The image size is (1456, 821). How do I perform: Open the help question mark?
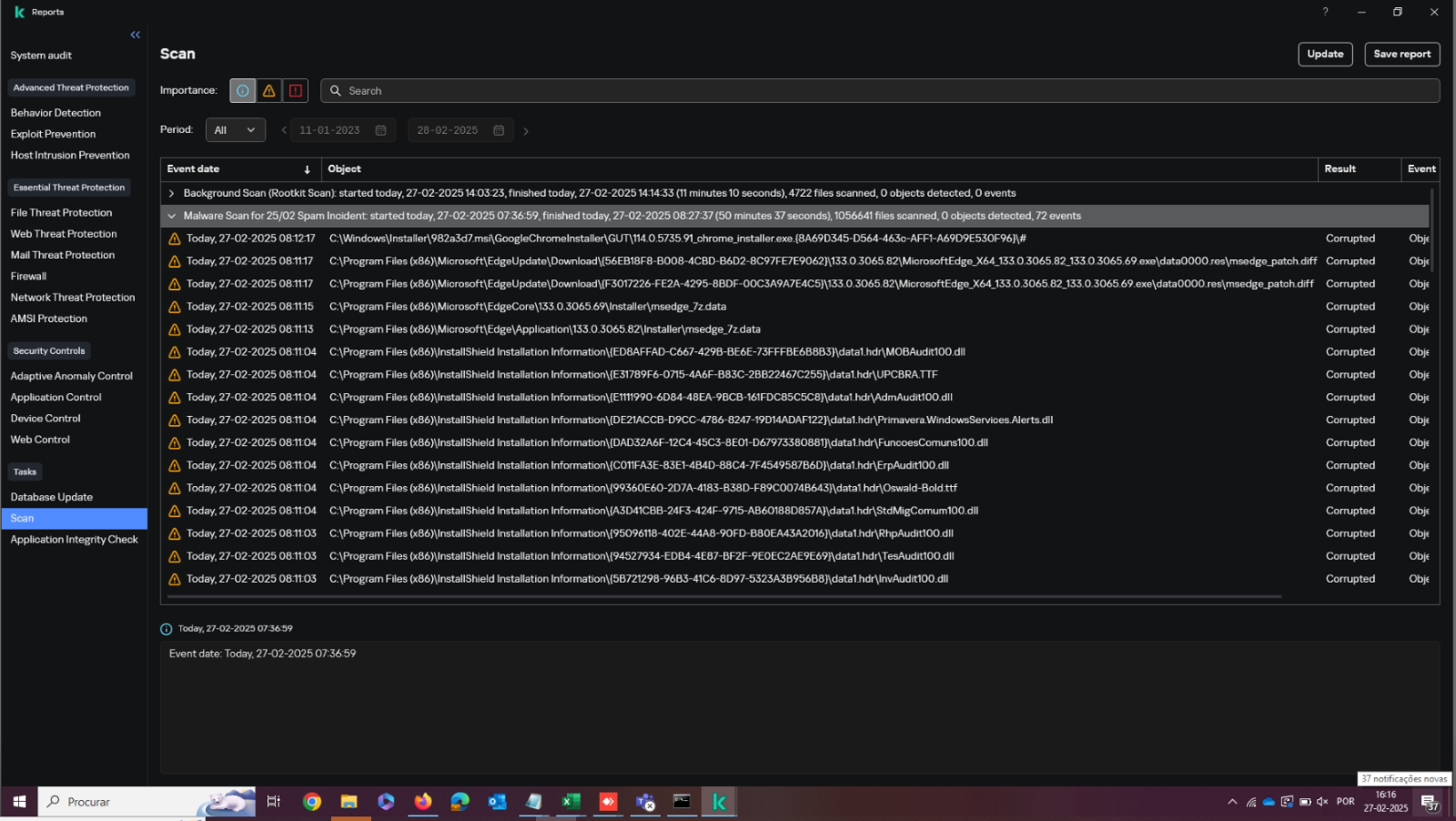click(1325, 12)
